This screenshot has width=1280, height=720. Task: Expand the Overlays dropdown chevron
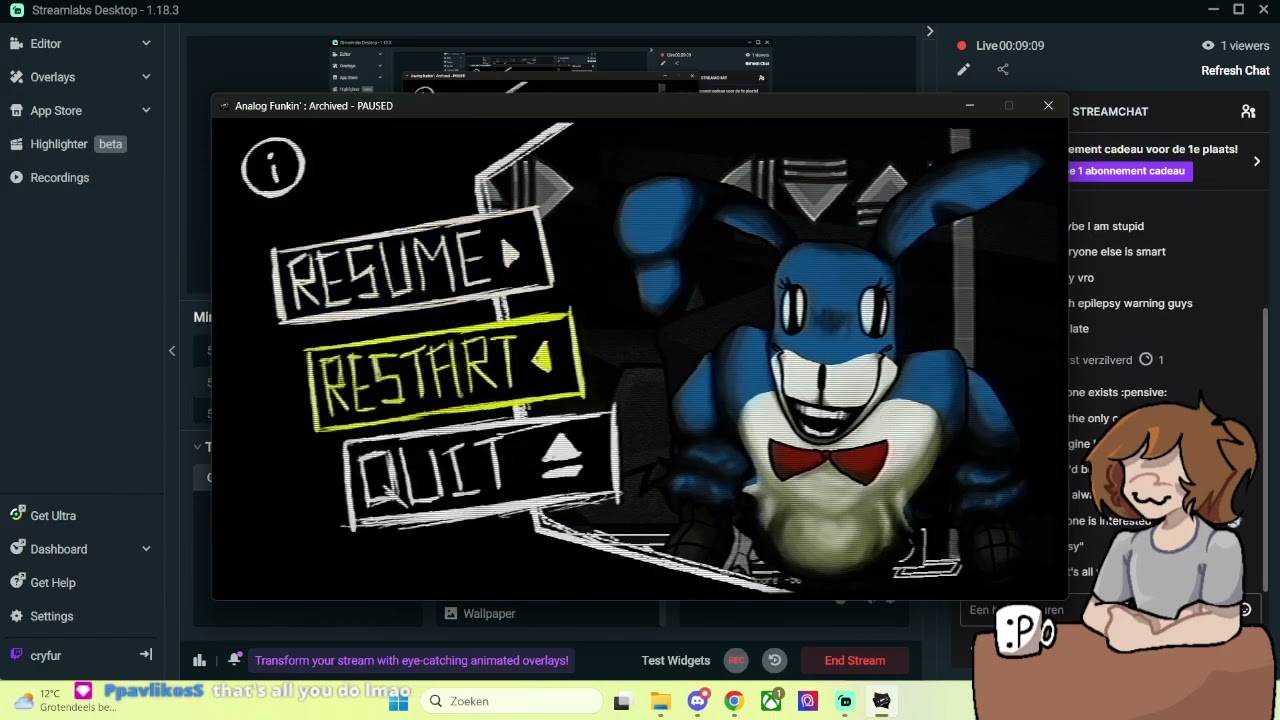(x=146, y=77)
